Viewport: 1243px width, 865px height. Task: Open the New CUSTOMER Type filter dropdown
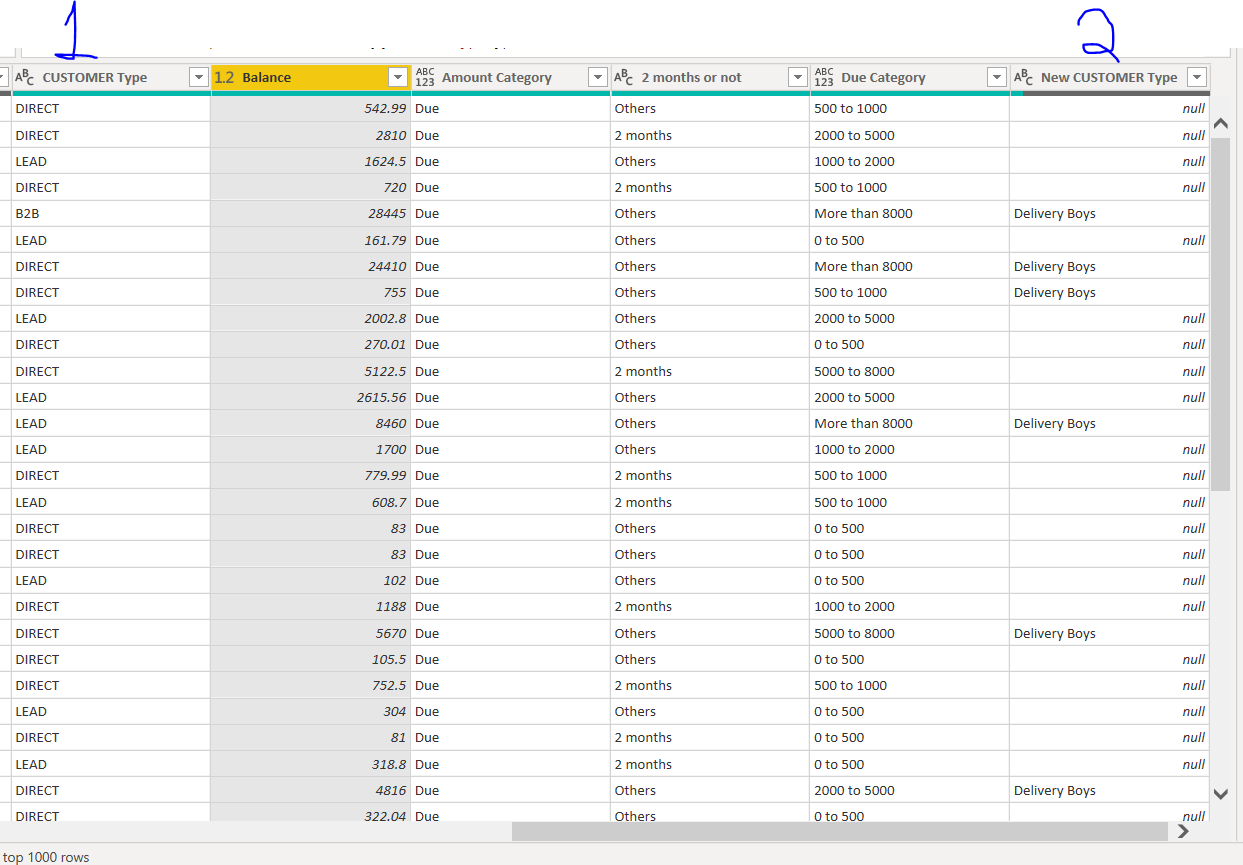[1196, 77]
